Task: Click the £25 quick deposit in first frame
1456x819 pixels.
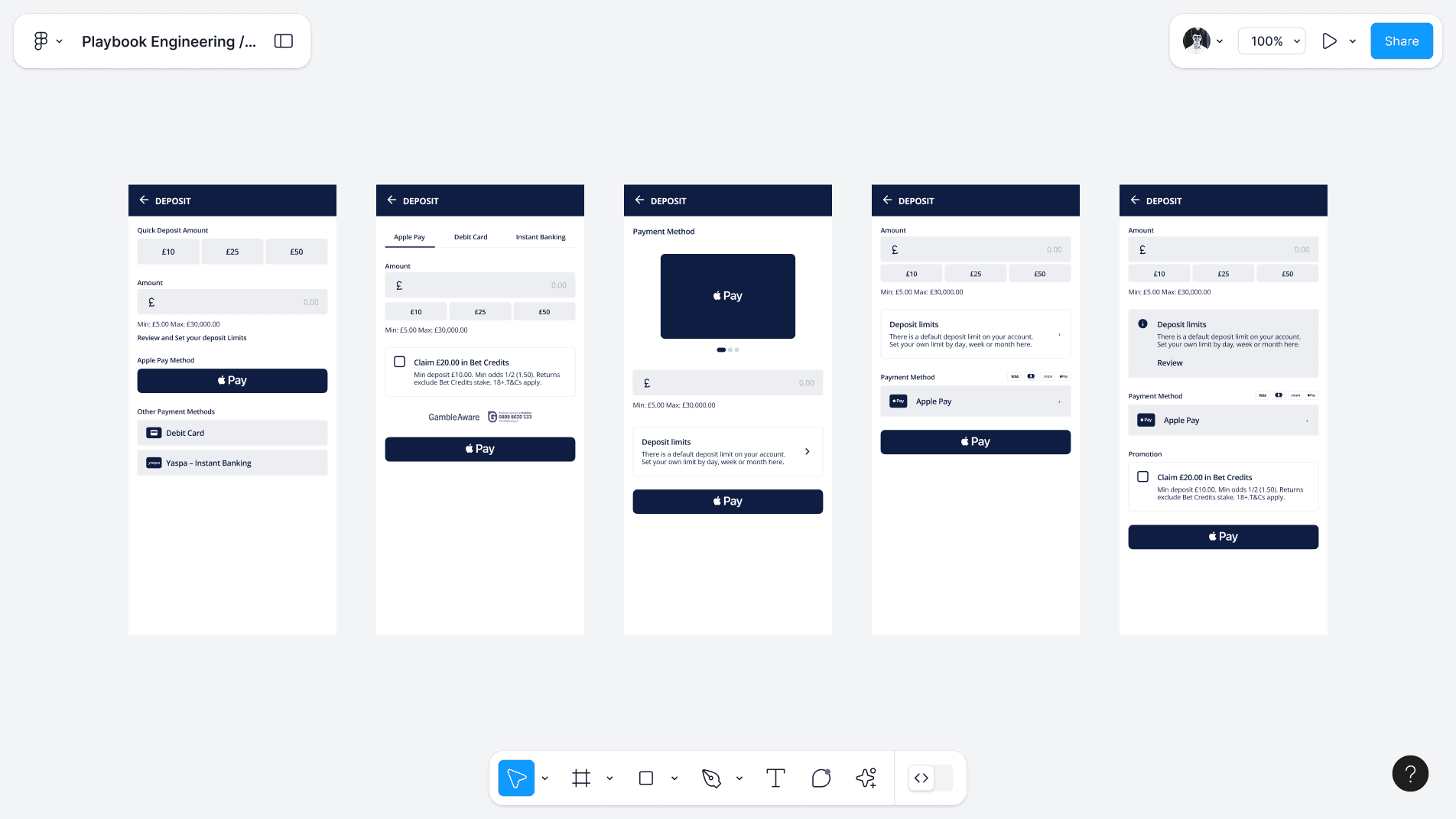Action: [x=232, y=252]
